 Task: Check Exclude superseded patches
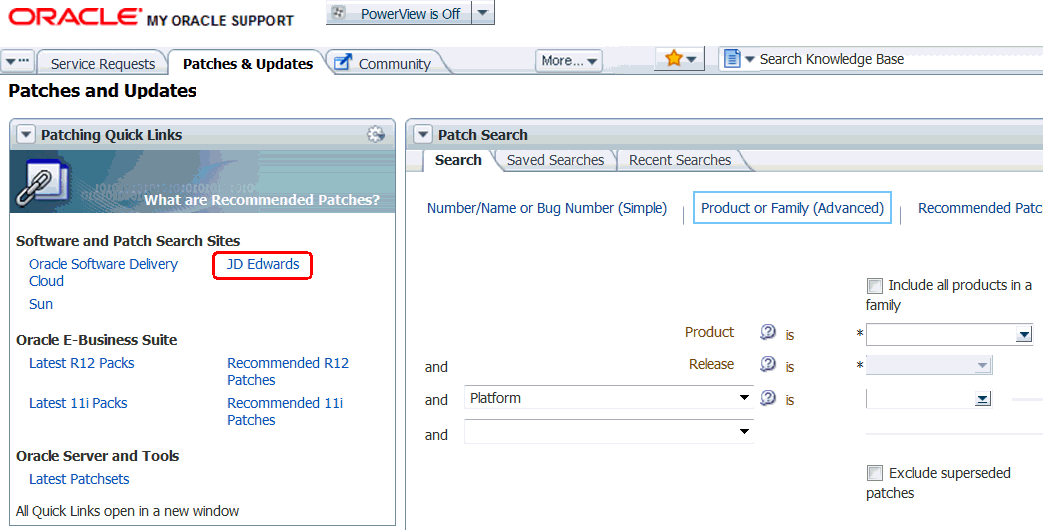(875, 473)
